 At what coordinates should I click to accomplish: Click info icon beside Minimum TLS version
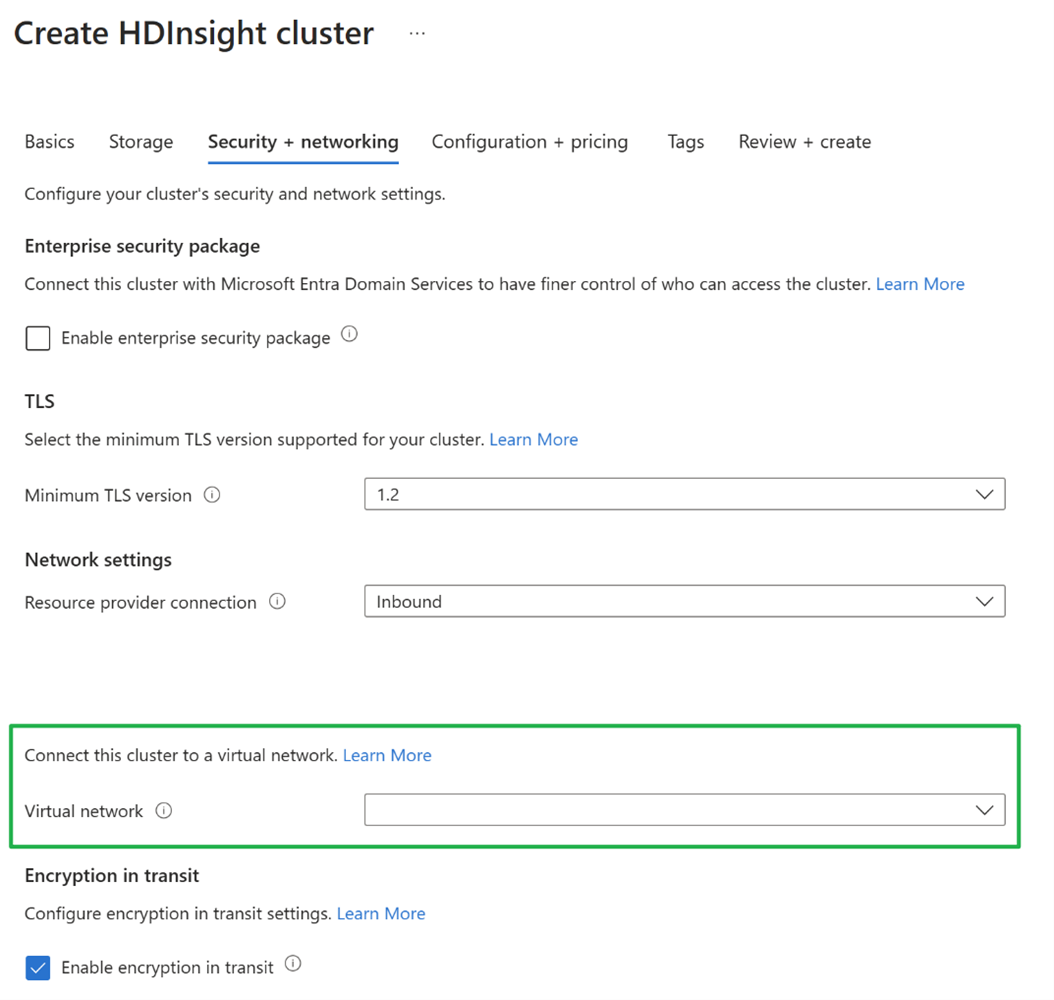click(x=212, y=494)
